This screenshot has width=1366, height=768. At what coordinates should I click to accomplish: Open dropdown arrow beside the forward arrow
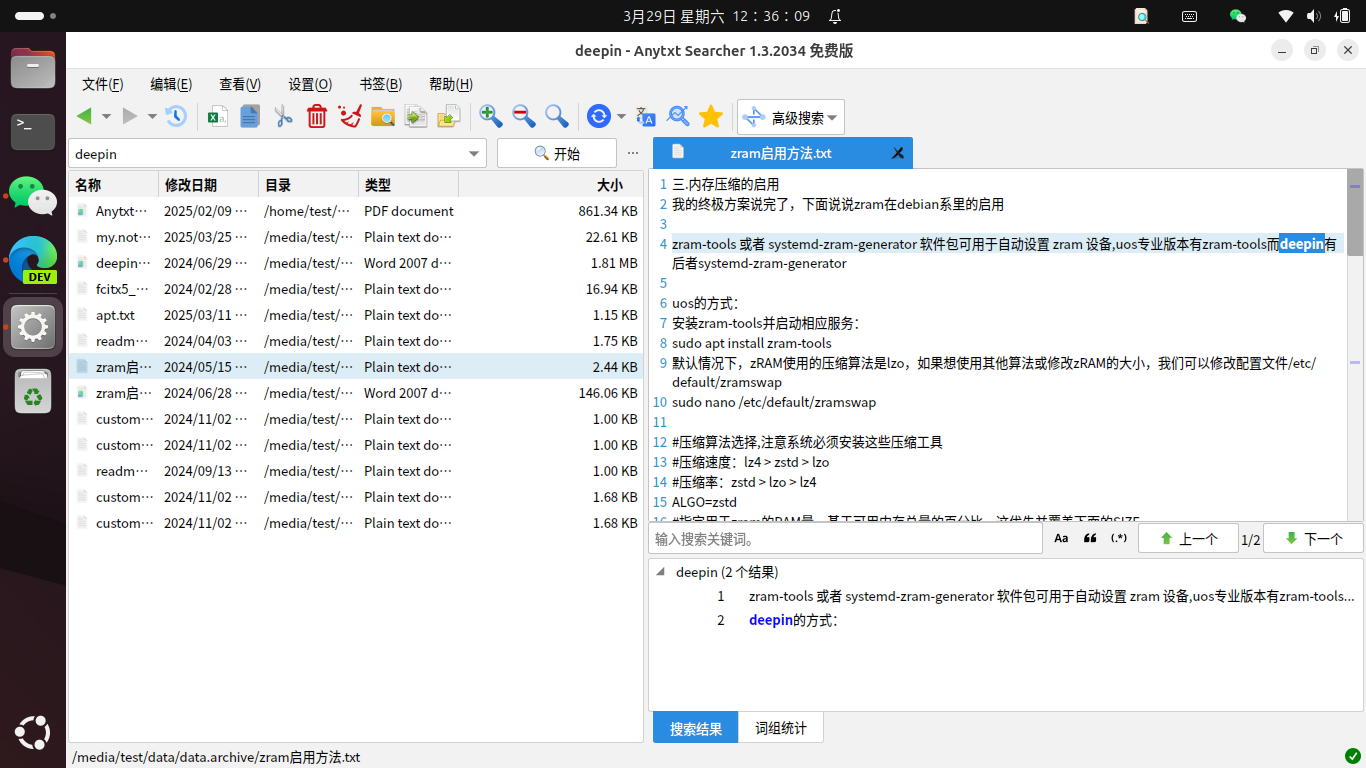(x=152, y=117)
